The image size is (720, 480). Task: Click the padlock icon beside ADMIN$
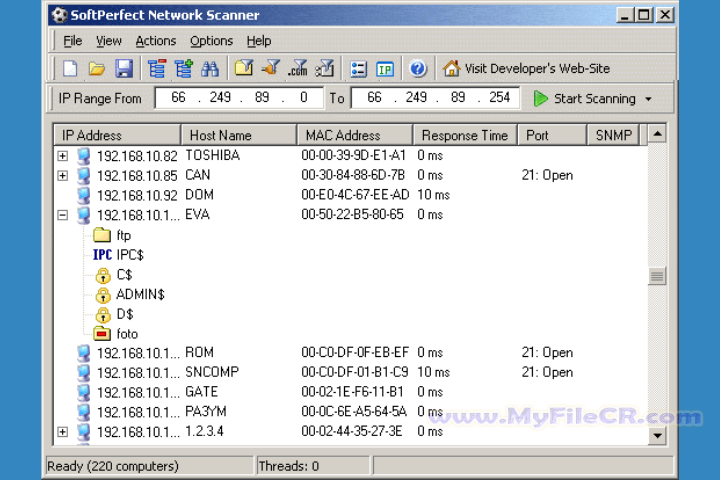coord(103,295)
